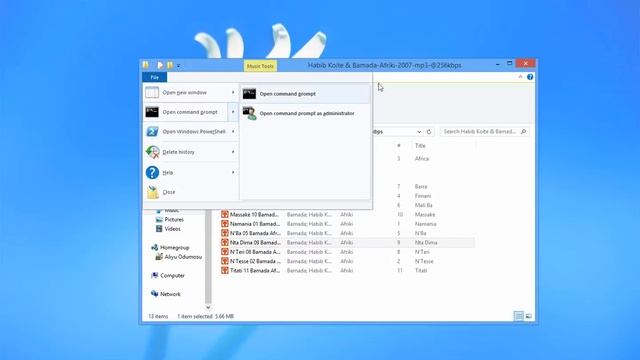
Task: Select Delete history menu item
Action: (x=190, y=152)
